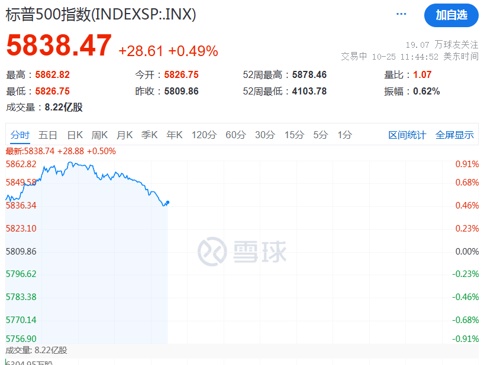Viewport: 500px width, 365px height.
Task: Show the 季K quarterly candlestick chart
Action: pyautogui.click(x=149, y=135)
